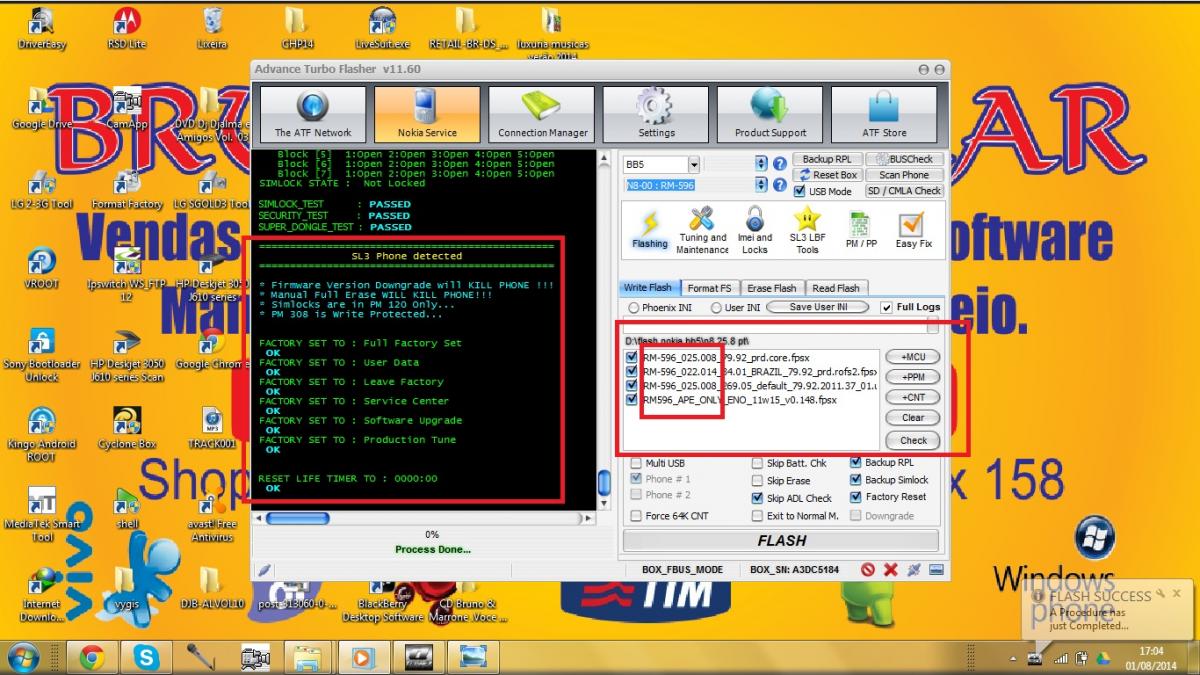
Task: Open Connection Manager
Action: (542, 114)
